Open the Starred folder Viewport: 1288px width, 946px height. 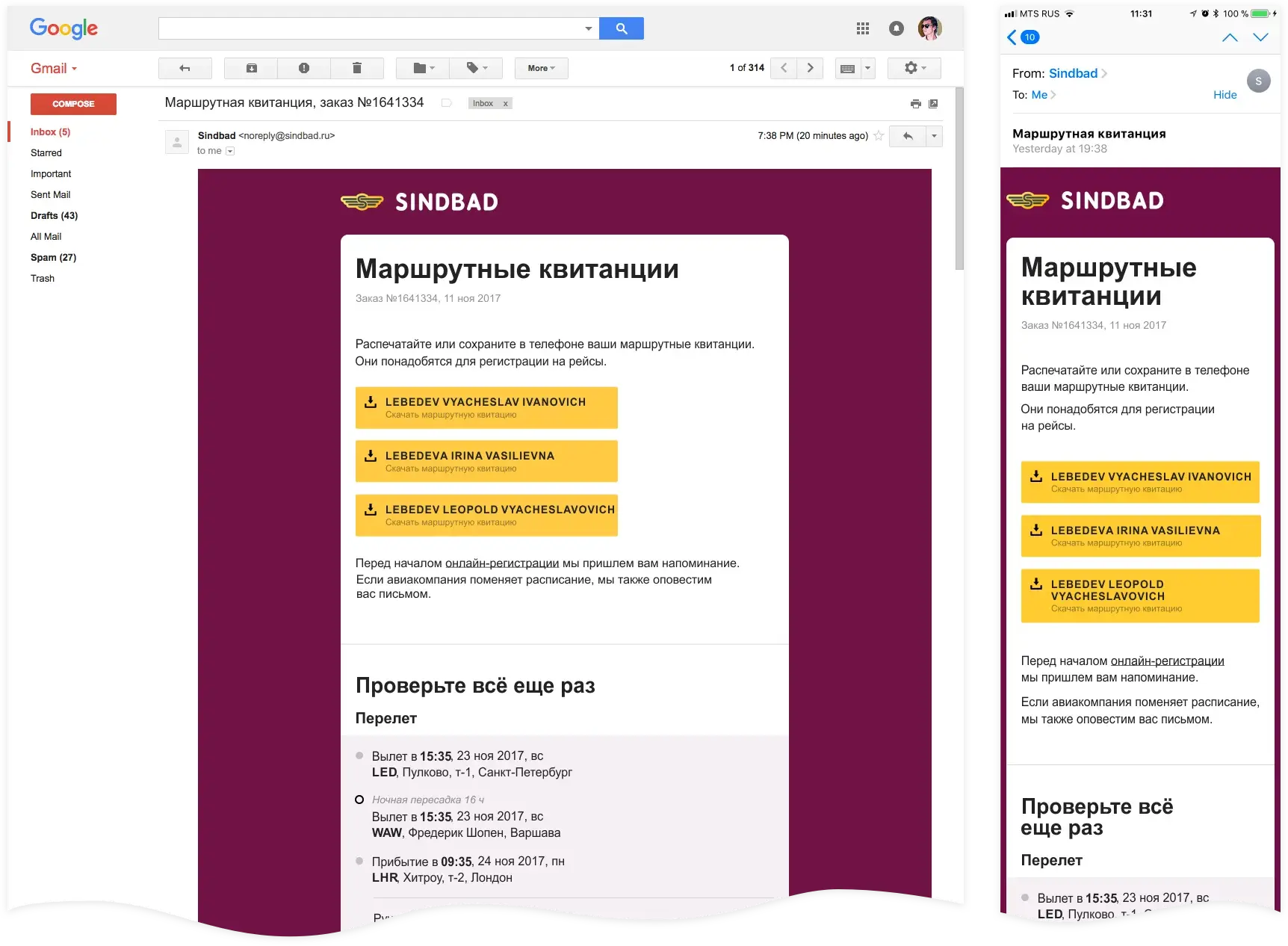[46, 152]
